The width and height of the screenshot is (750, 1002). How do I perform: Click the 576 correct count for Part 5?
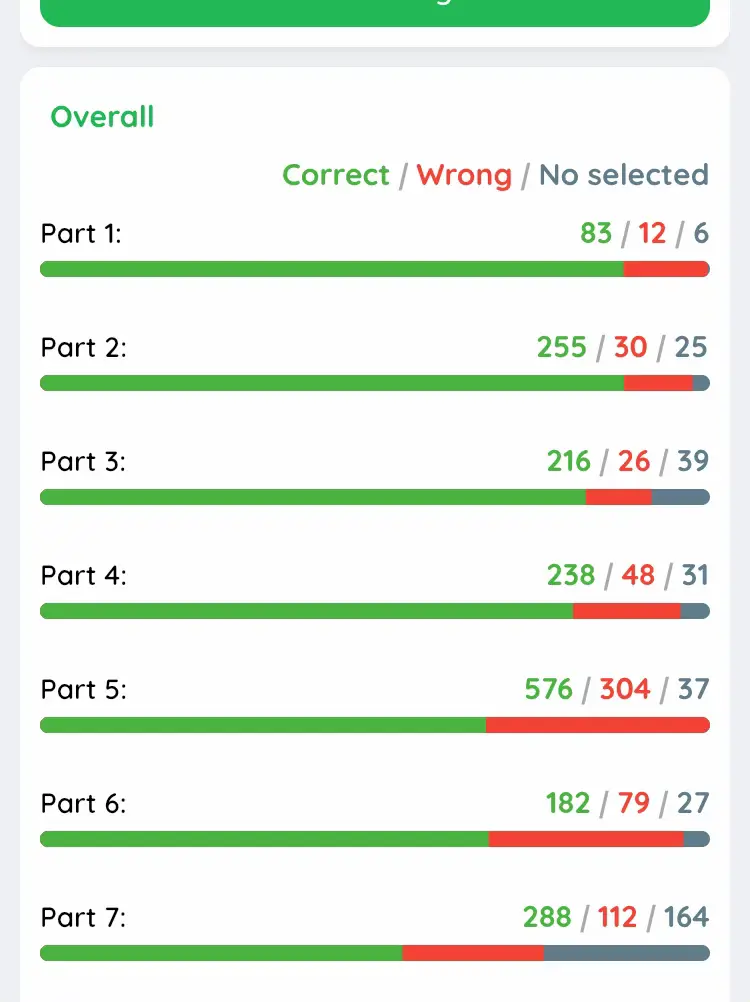(x=549, y=689)
